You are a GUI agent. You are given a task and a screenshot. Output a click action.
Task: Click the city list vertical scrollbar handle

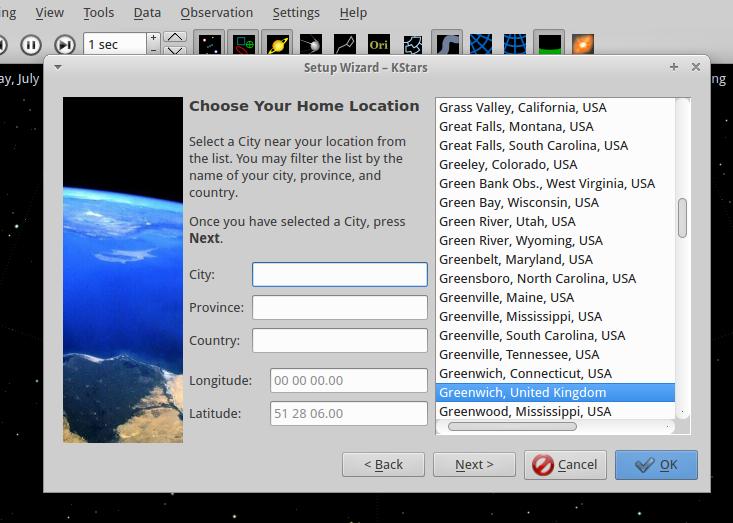682,217
